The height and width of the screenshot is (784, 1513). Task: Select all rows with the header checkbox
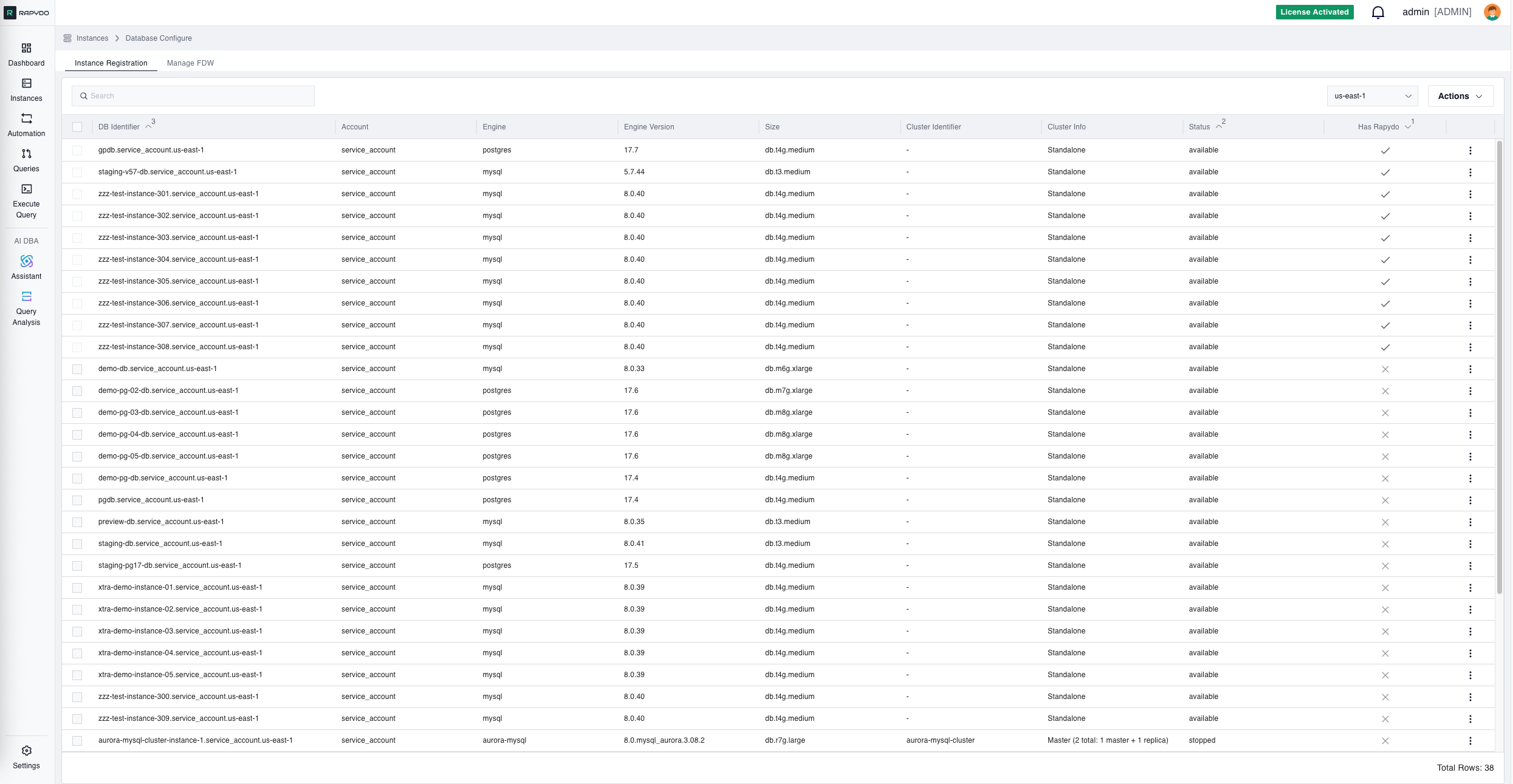(x=78, y=126)
